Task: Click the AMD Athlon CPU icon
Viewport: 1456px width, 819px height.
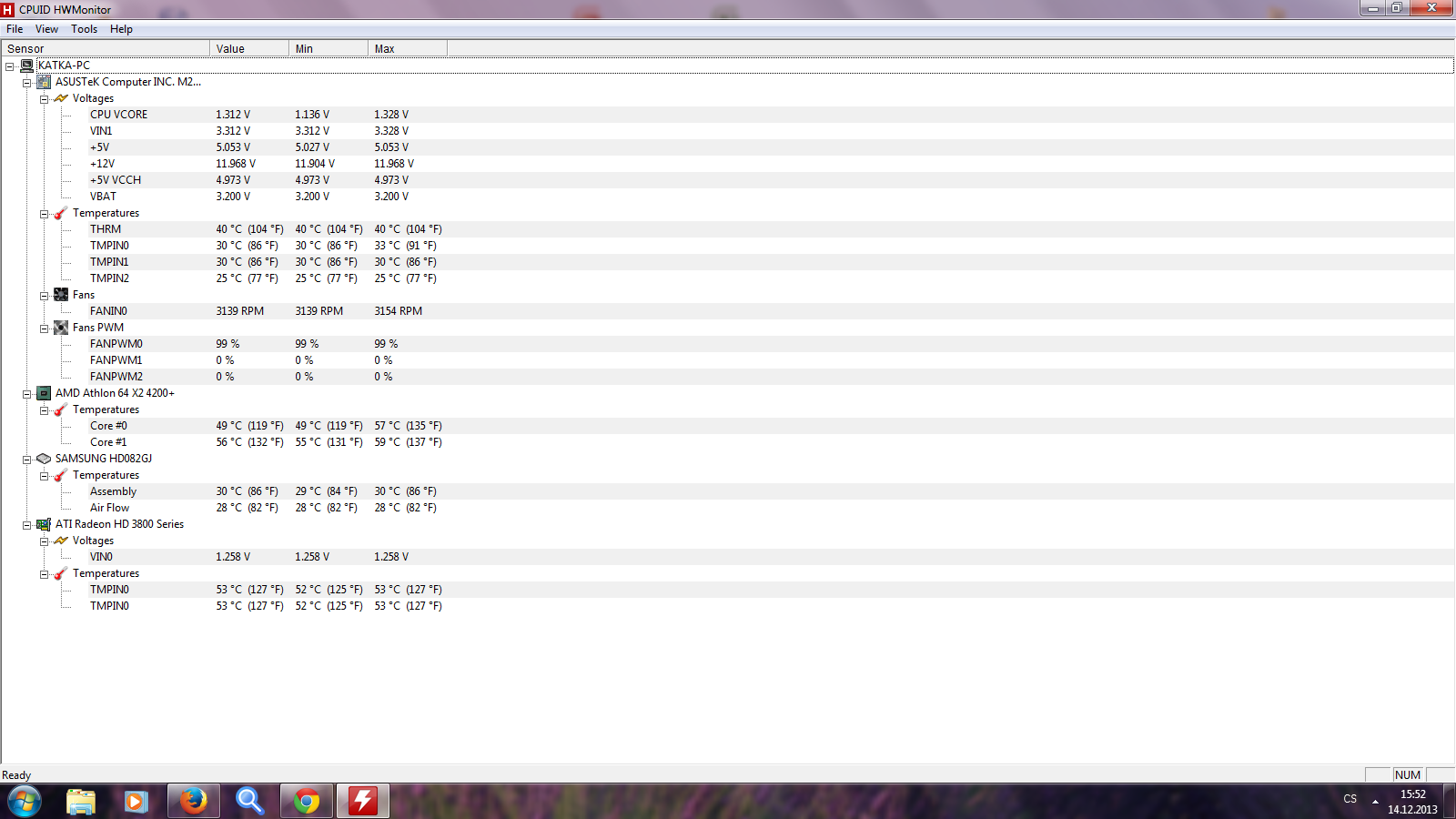Action: click(x=44, y=393)
